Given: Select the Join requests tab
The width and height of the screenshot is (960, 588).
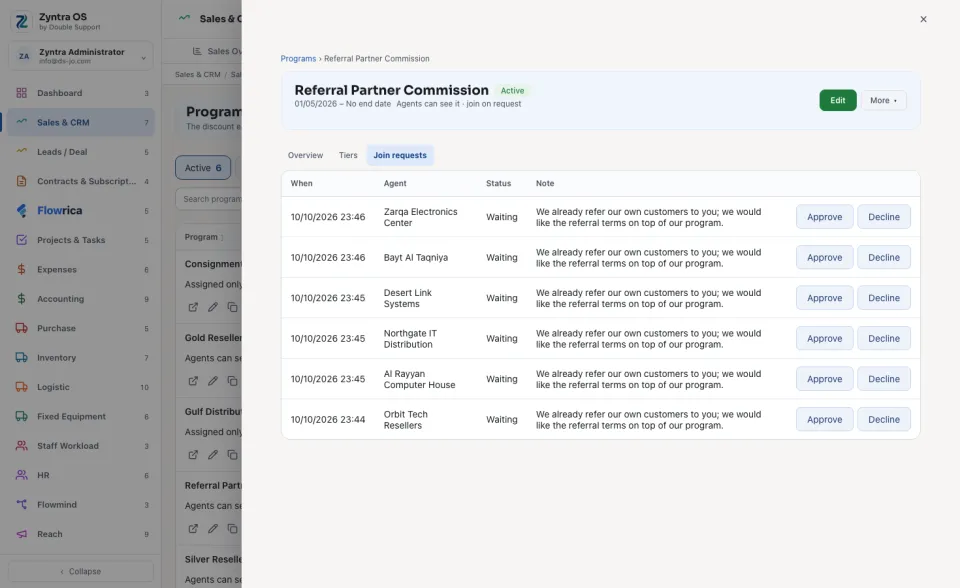Looking at the screenshot, I should click(400, 155).
